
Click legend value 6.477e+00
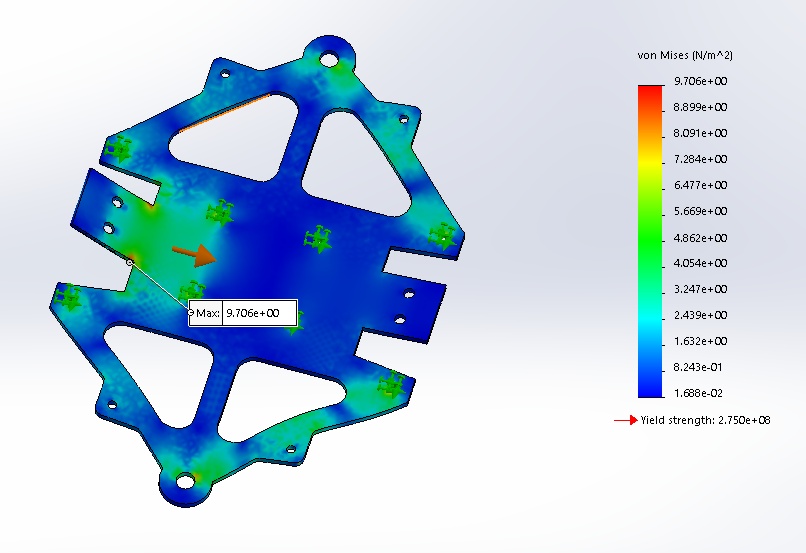[x=701, y=185]
